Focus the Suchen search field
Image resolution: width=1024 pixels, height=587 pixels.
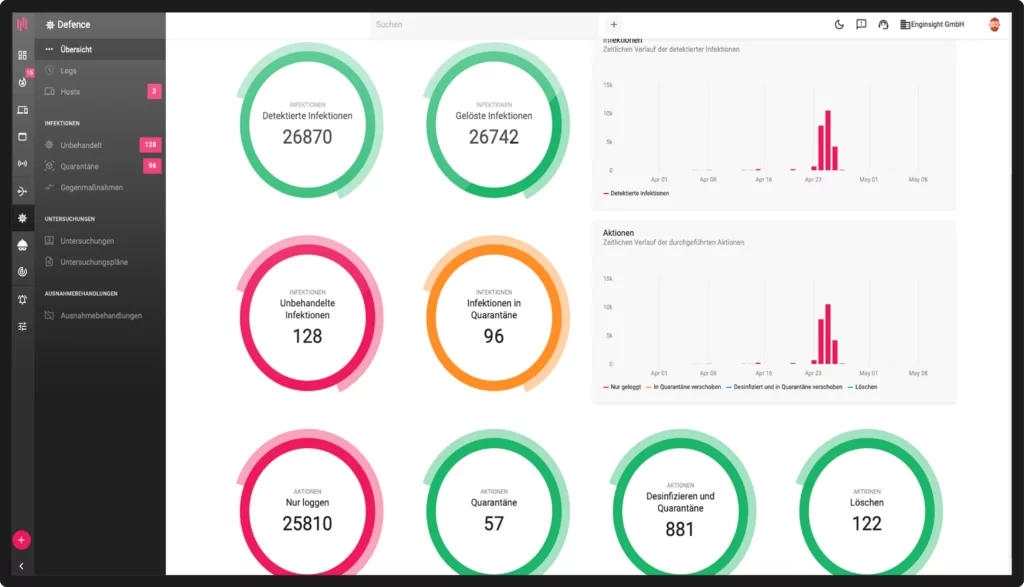pyautogui.click(x=482, y=25)
